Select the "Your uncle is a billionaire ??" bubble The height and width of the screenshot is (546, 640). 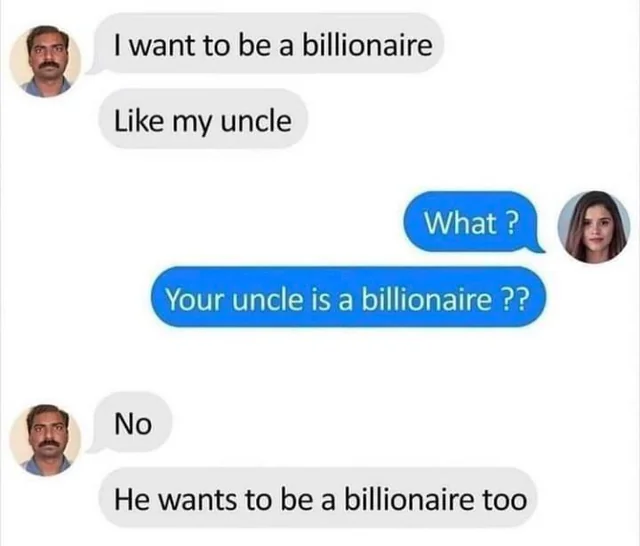coord(348,297)
